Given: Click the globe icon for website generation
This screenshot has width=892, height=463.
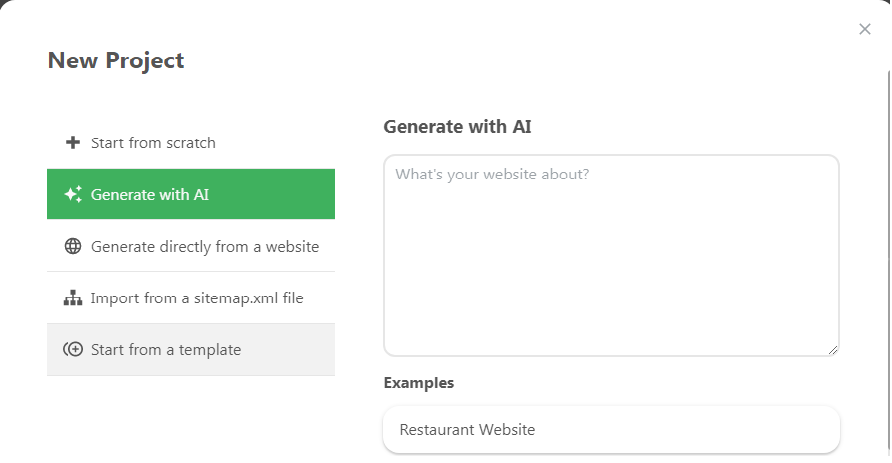Looking at the screenshot, I should click(x=73, y=247).
